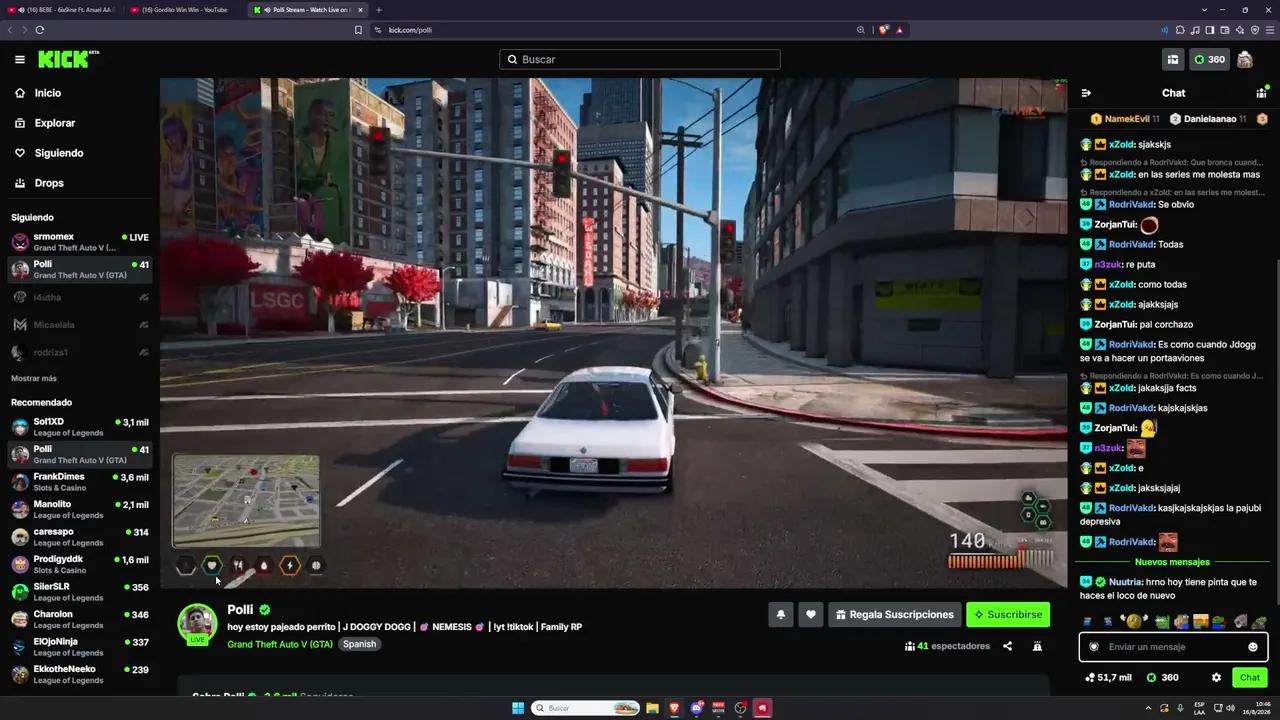
Task: Open the user profile avatar menu
Action: [x=1245, y=60]
